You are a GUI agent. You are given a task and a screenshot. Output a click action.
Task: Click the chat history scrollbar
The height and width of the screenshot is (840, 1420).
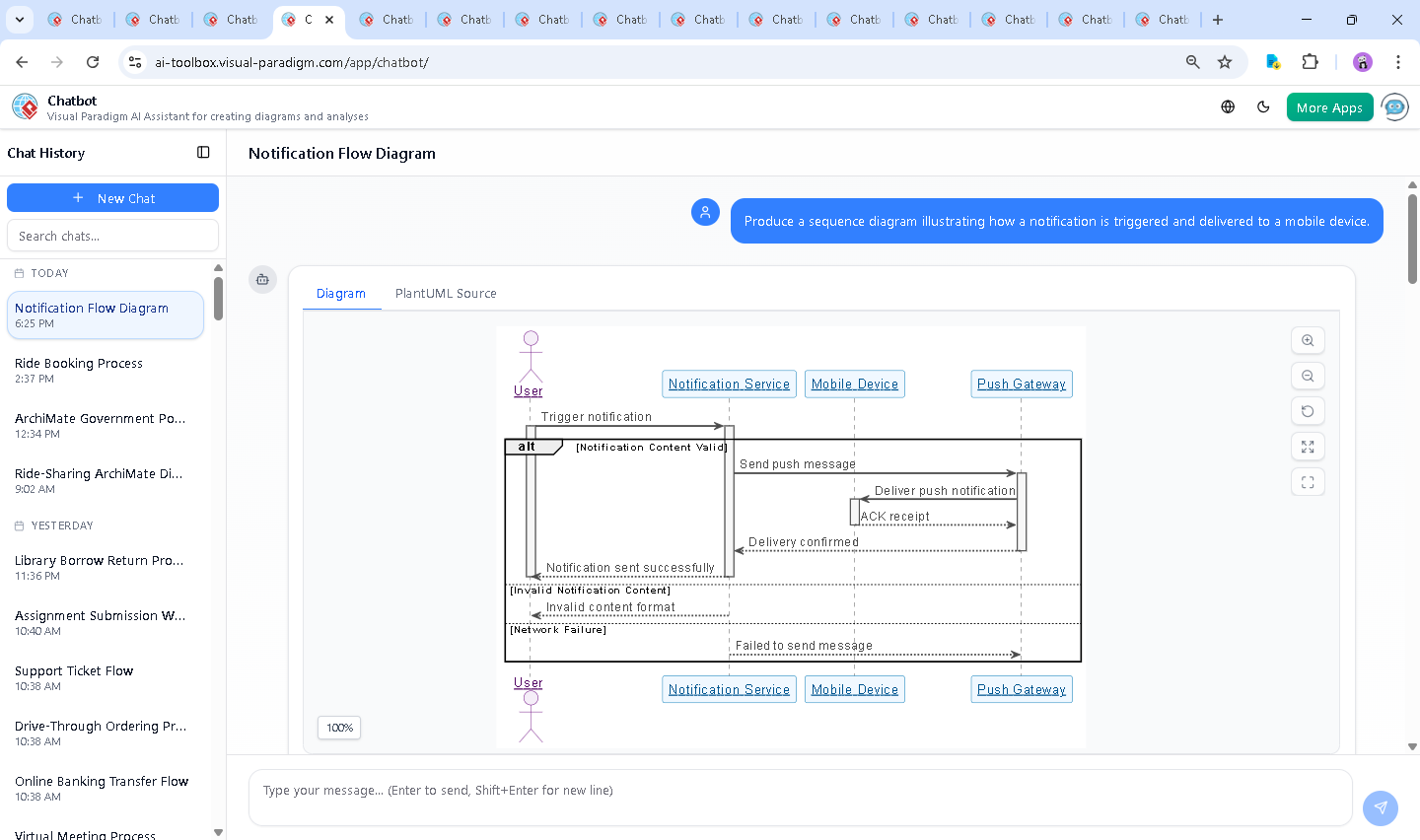coord(218,299)
